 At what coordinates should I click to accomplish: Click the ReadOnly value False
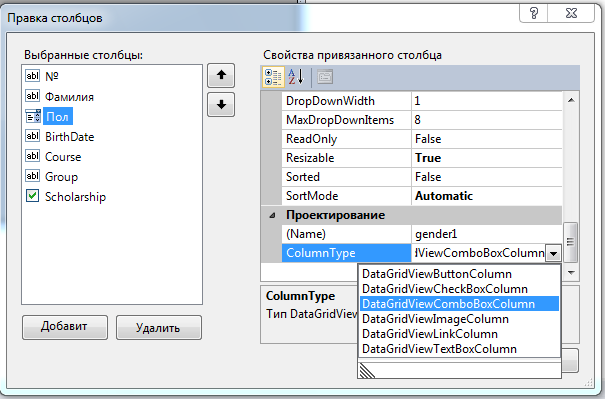click(x=487, y=139)
